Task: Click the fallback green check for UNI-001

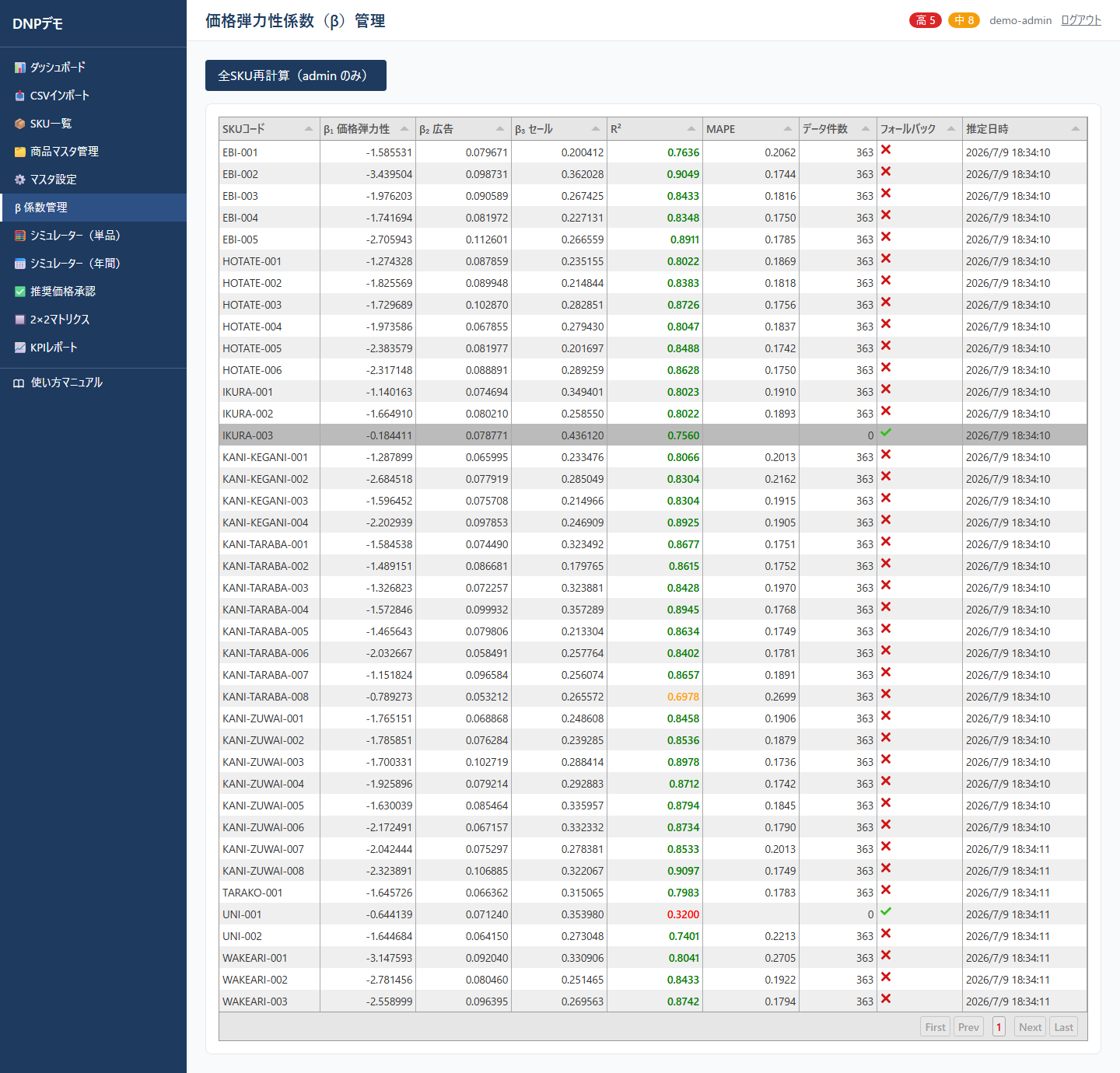Action: (886, 911)
